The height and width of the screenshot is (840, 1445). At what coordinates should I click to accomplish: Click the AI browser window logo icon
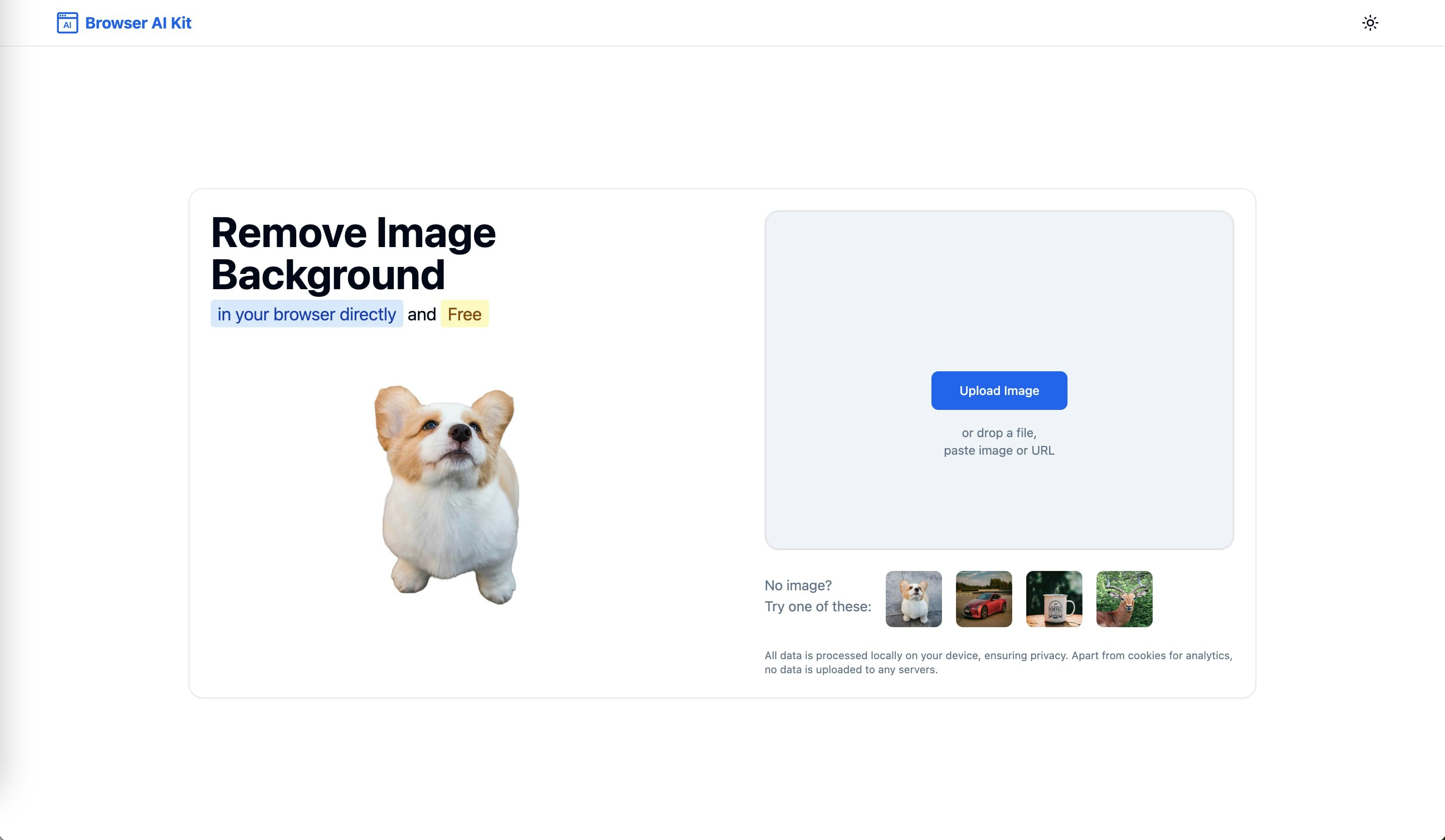point(67,23)
